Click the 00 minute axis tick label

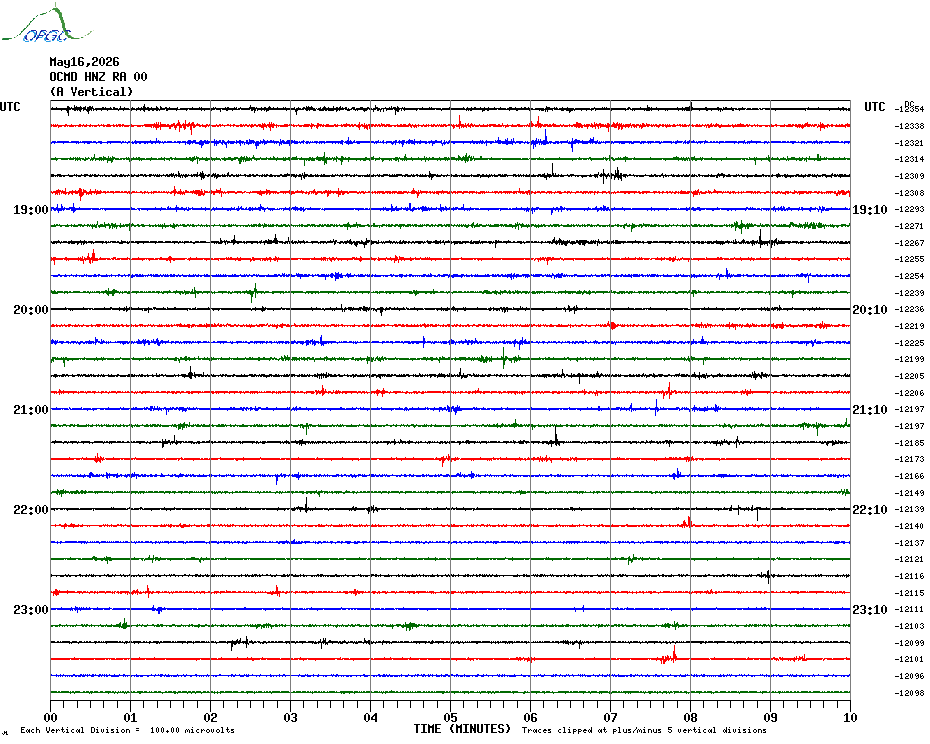[x=50, y=718]
